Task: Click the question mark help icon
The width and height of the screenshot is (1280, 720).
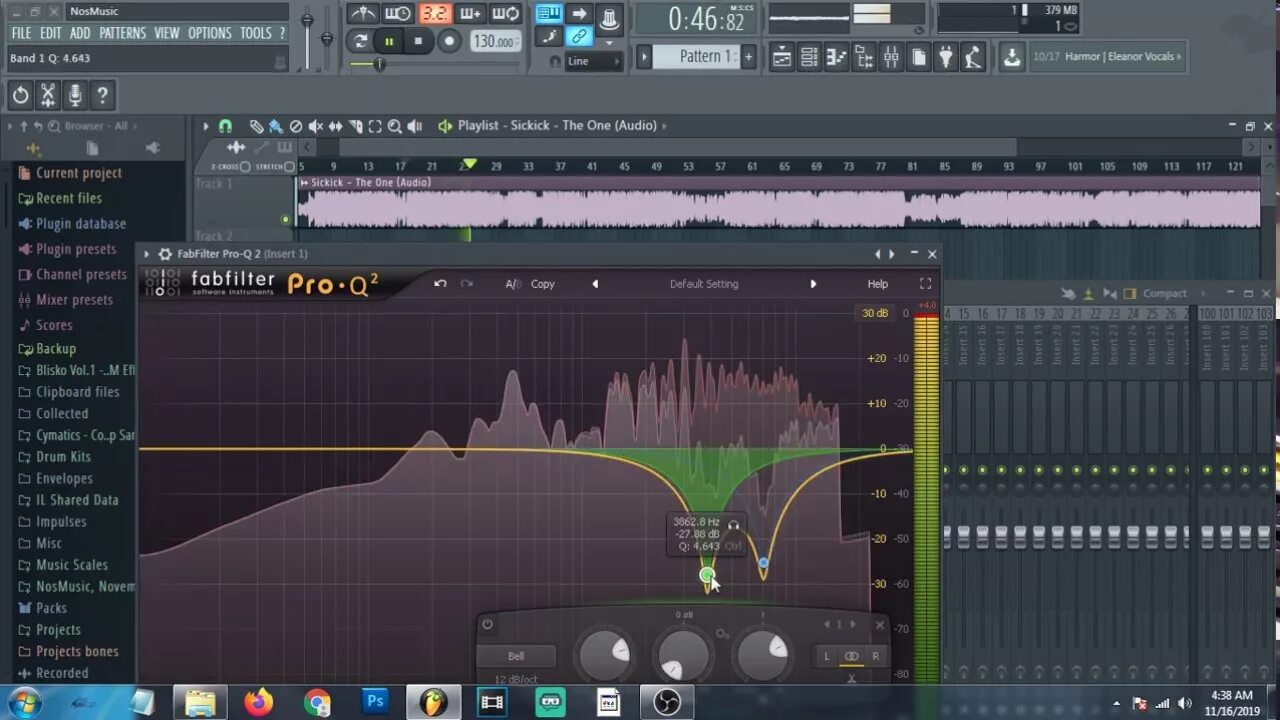Action: (x=101, y=96)
